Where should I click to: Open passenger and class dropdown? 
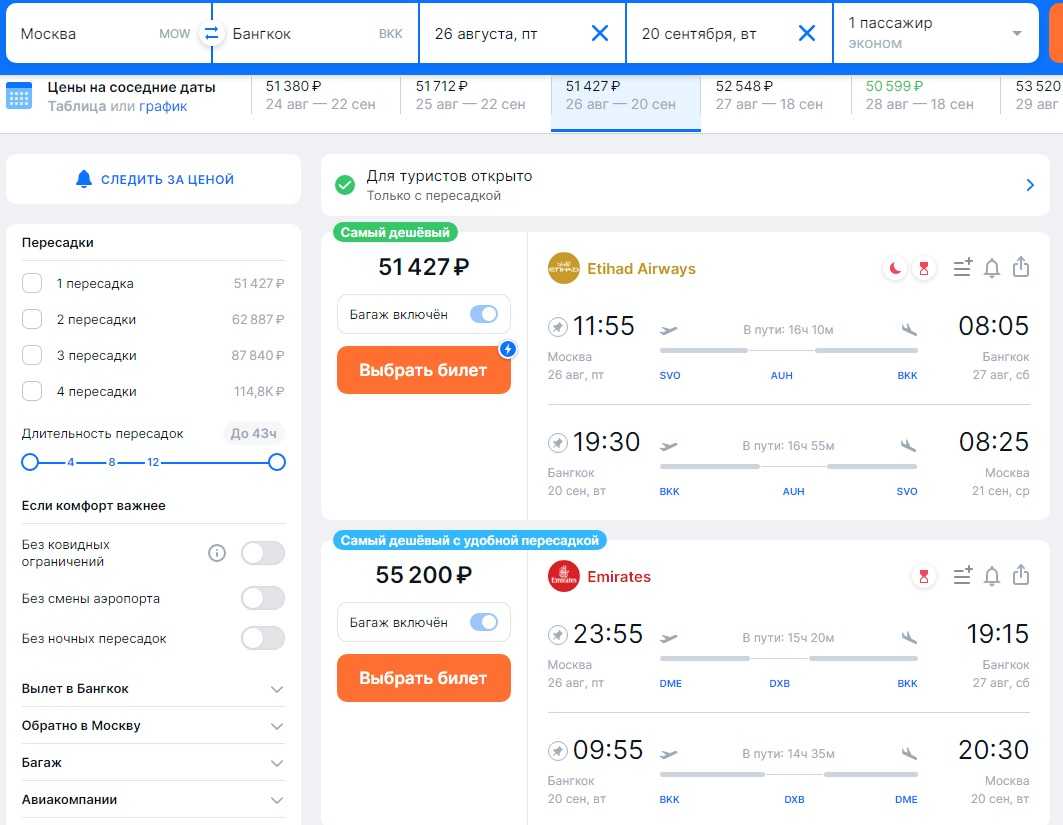935,33
